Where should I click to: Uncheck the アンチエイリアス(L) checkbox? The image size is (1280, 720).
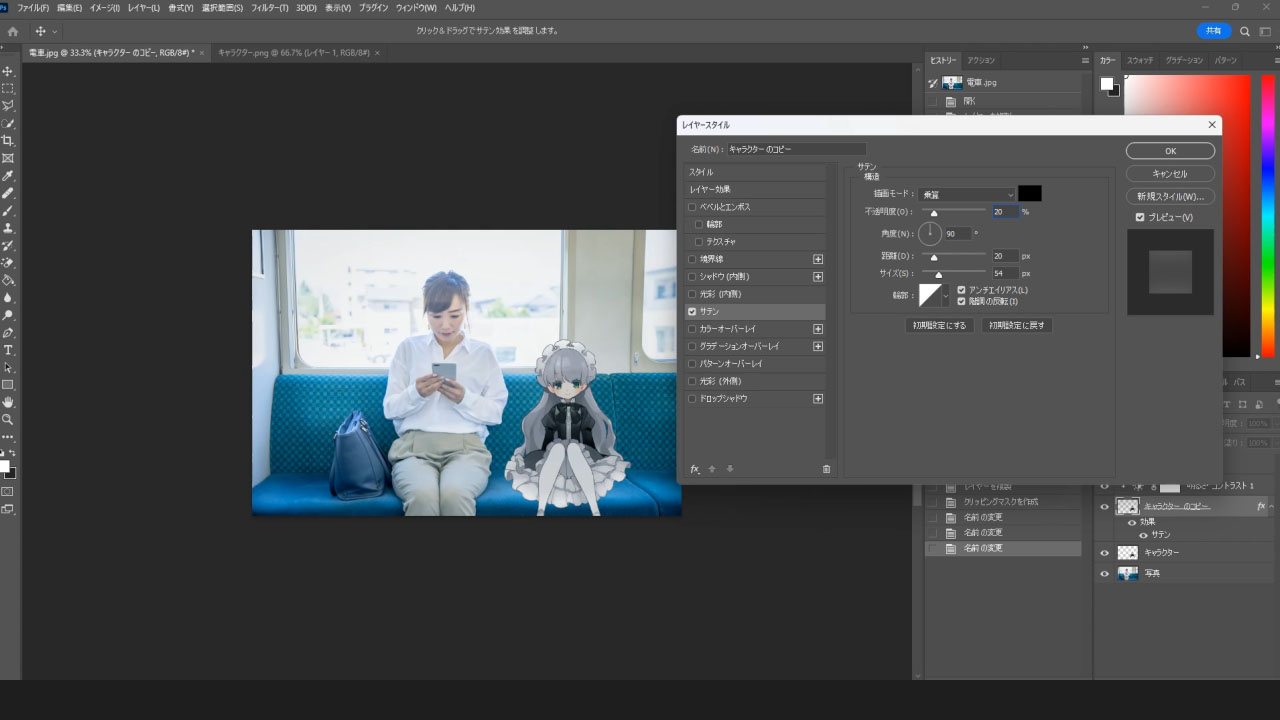pyautogui.click(x=961, y=290)
